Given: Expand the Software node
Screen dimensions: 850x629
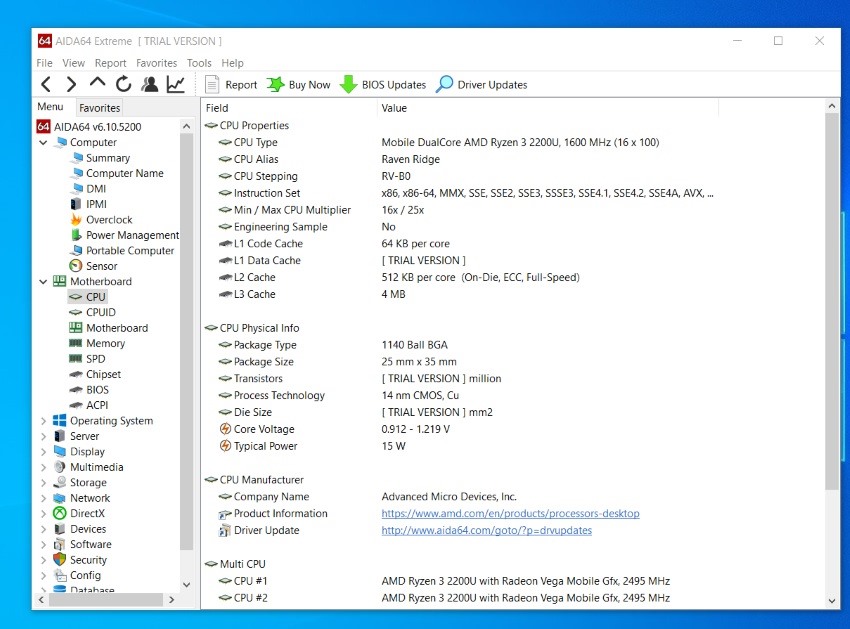Looking at the screenshot, I should (x=43, y=544).
